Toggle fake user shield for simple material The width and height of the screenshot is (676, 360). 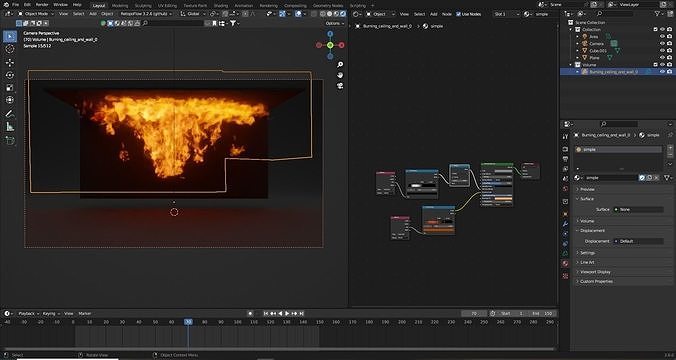pyautogui.click(x=642, y=178)
